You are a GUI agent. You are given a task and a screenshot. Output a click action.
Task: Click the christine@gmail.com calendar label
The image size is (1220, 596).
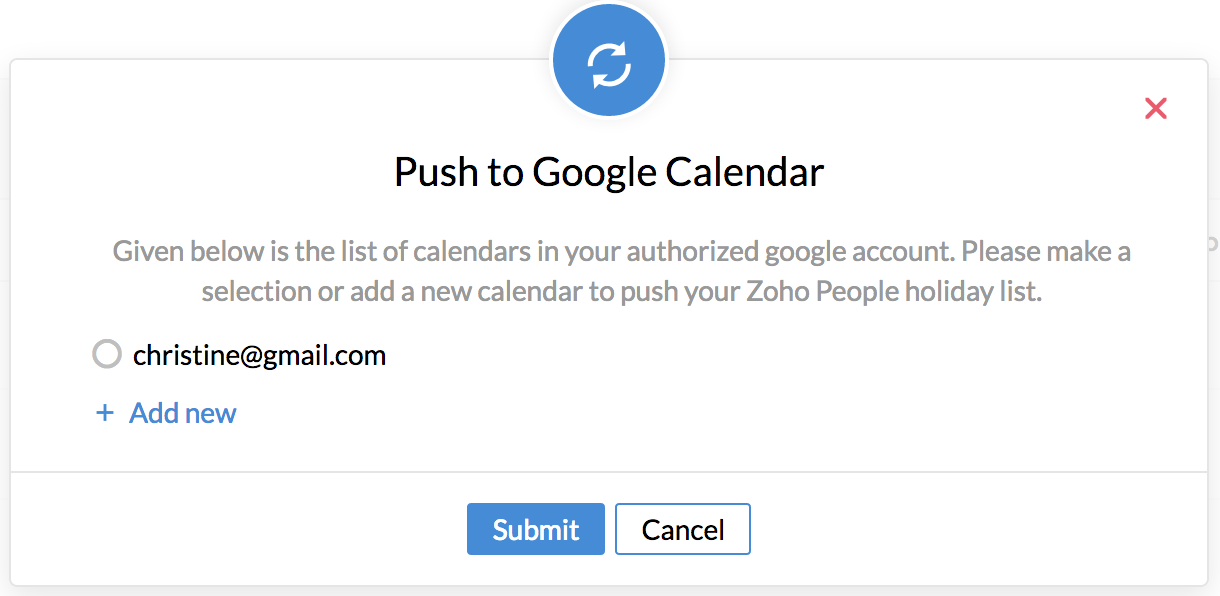pyautogui.click(x=259, y=355)
